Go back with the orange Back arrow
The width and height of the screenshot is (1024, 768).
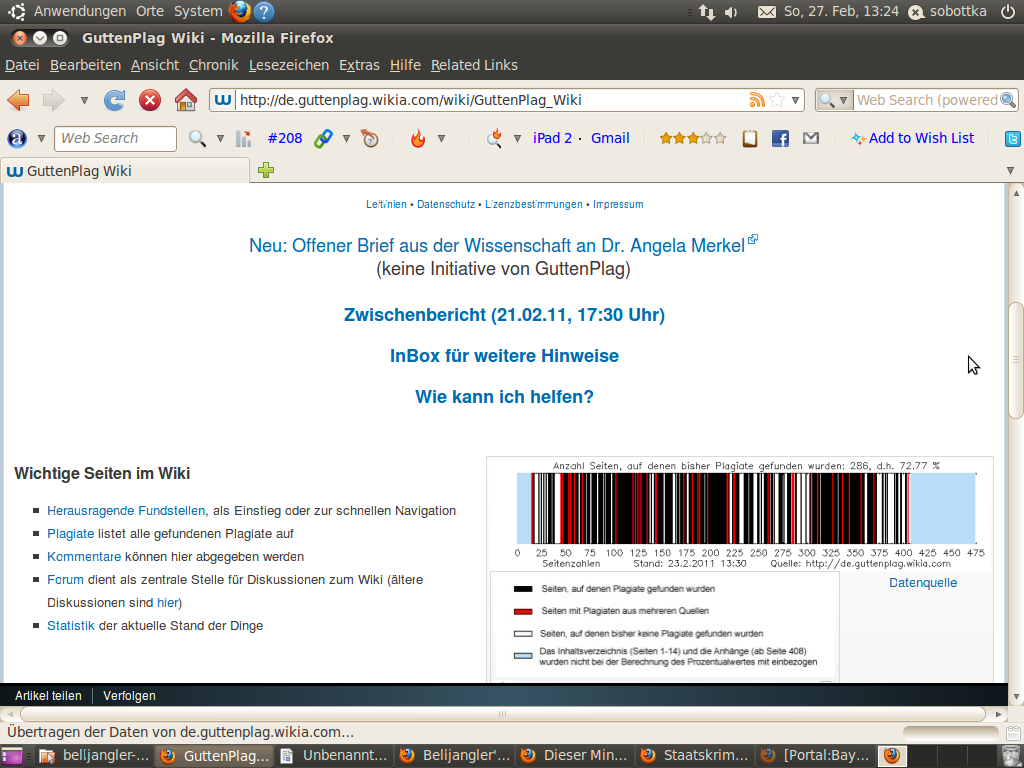point(18,100)
